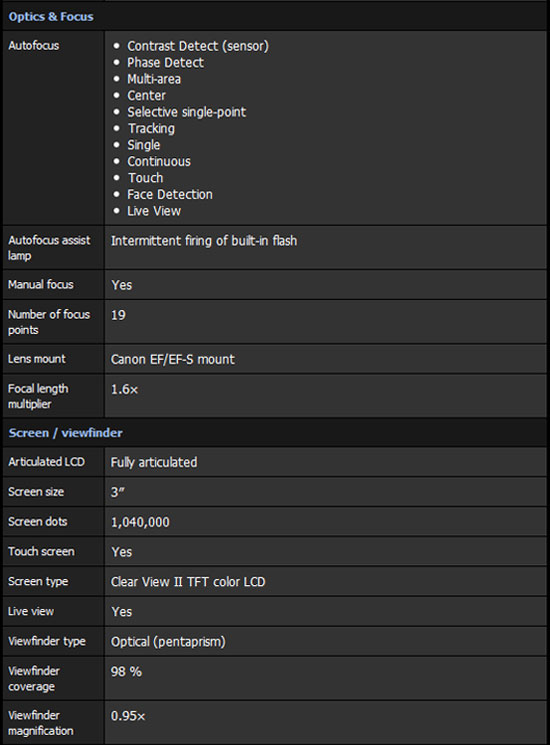
Task: Select Intermittent firing of built-in flash text
Action: pos(204,241)
